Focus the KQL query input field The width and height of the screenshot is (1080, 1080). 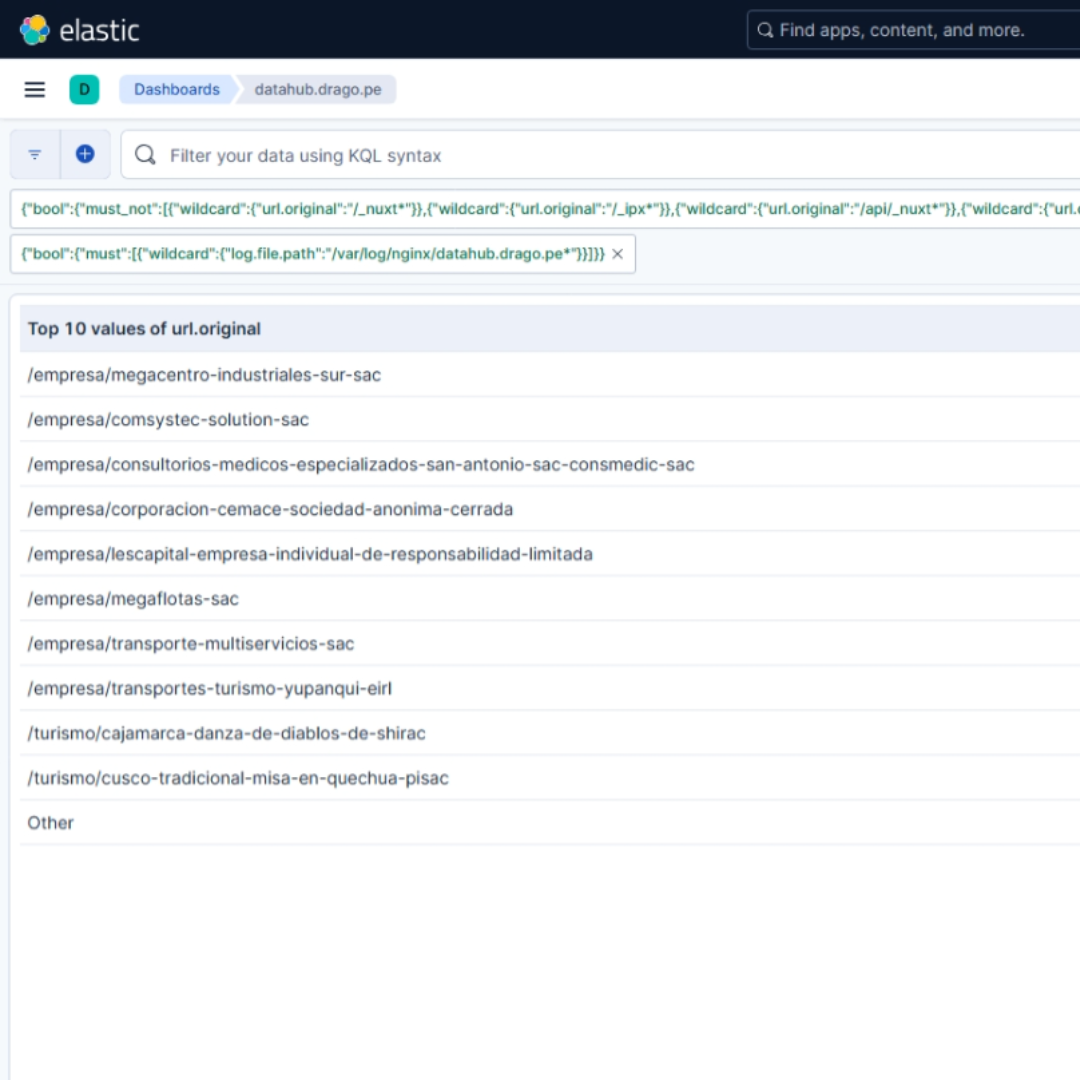(601, 155)
